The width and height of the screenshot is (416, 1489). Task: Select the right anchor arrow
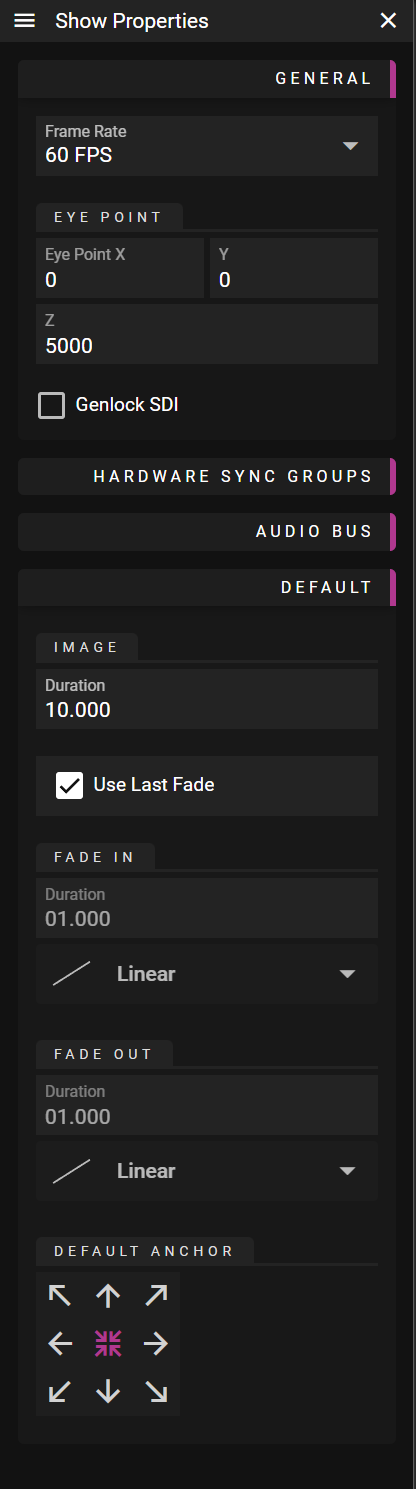[x=156, y=1344]
